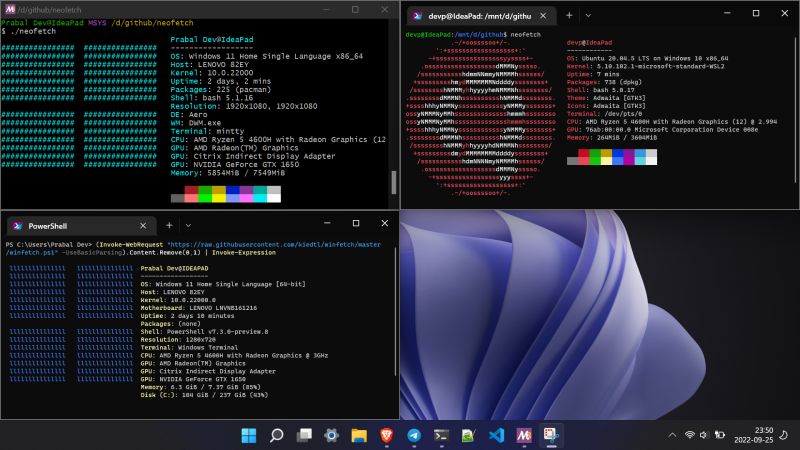Click 'OS: Windows 11 Home Single Language x86_64'
The width and height of the screenshot is (800, 450).
pos(266,56)
